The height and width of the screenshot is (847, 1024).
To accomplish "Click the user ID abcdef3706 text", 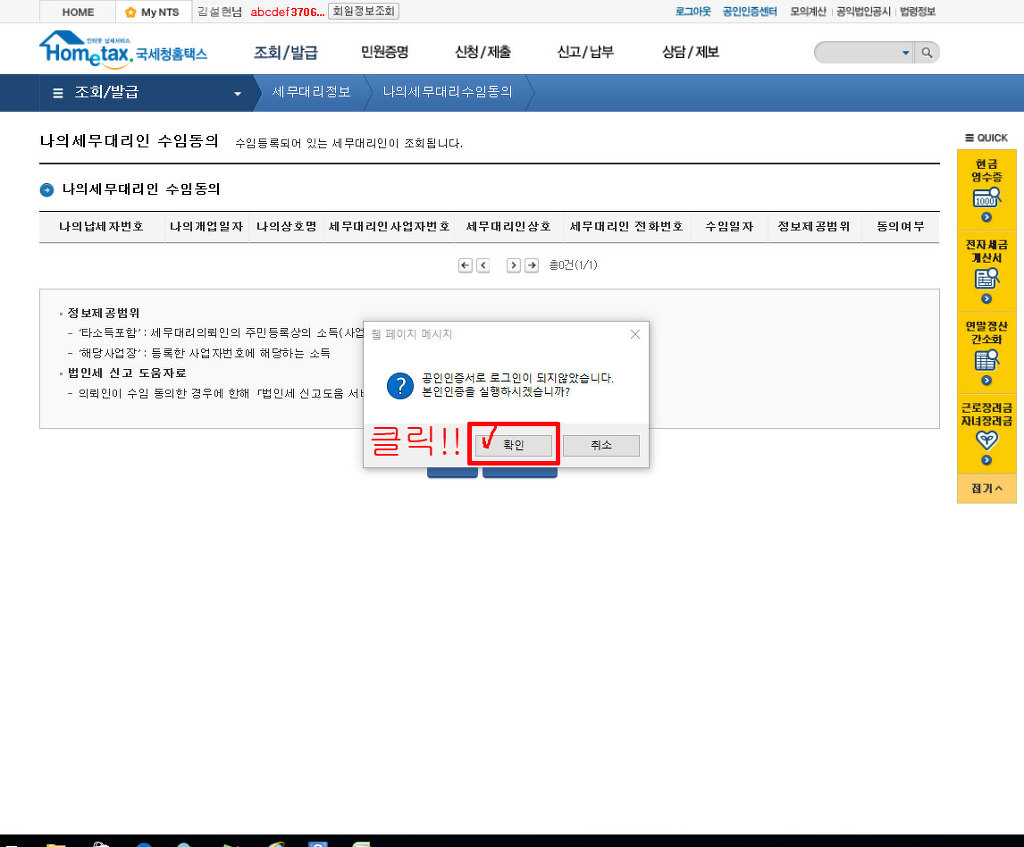I will pyautogui.click(x=287, y=12).
